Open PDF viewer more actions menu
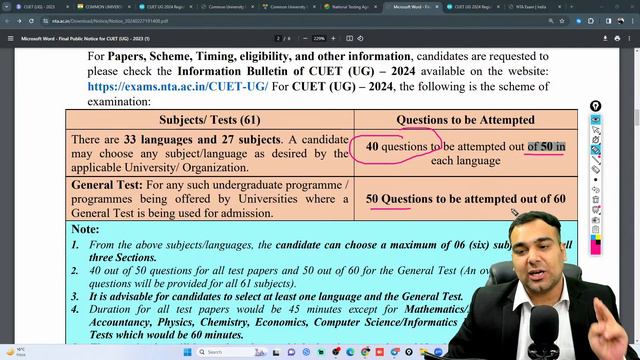Viewport: 640px width, 360px height. click(x=629, y=38)
